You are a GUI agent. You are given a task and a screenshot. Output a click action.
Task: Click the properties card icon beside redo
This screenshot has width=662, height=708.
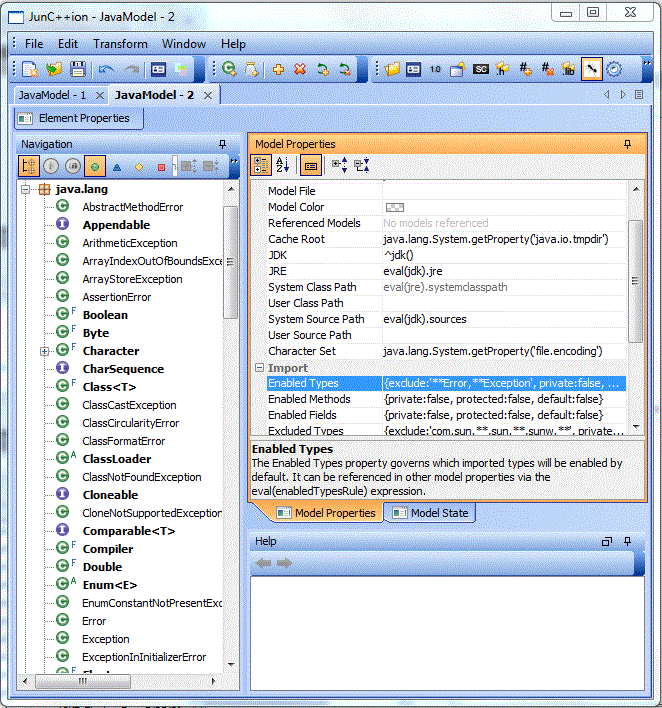(159, 69)
